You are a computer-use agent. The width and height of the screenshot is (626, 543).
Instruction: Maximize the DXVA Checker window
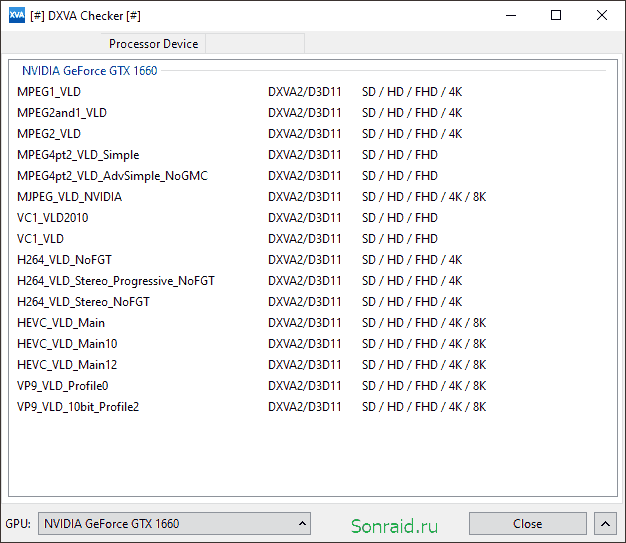[556, 16]
